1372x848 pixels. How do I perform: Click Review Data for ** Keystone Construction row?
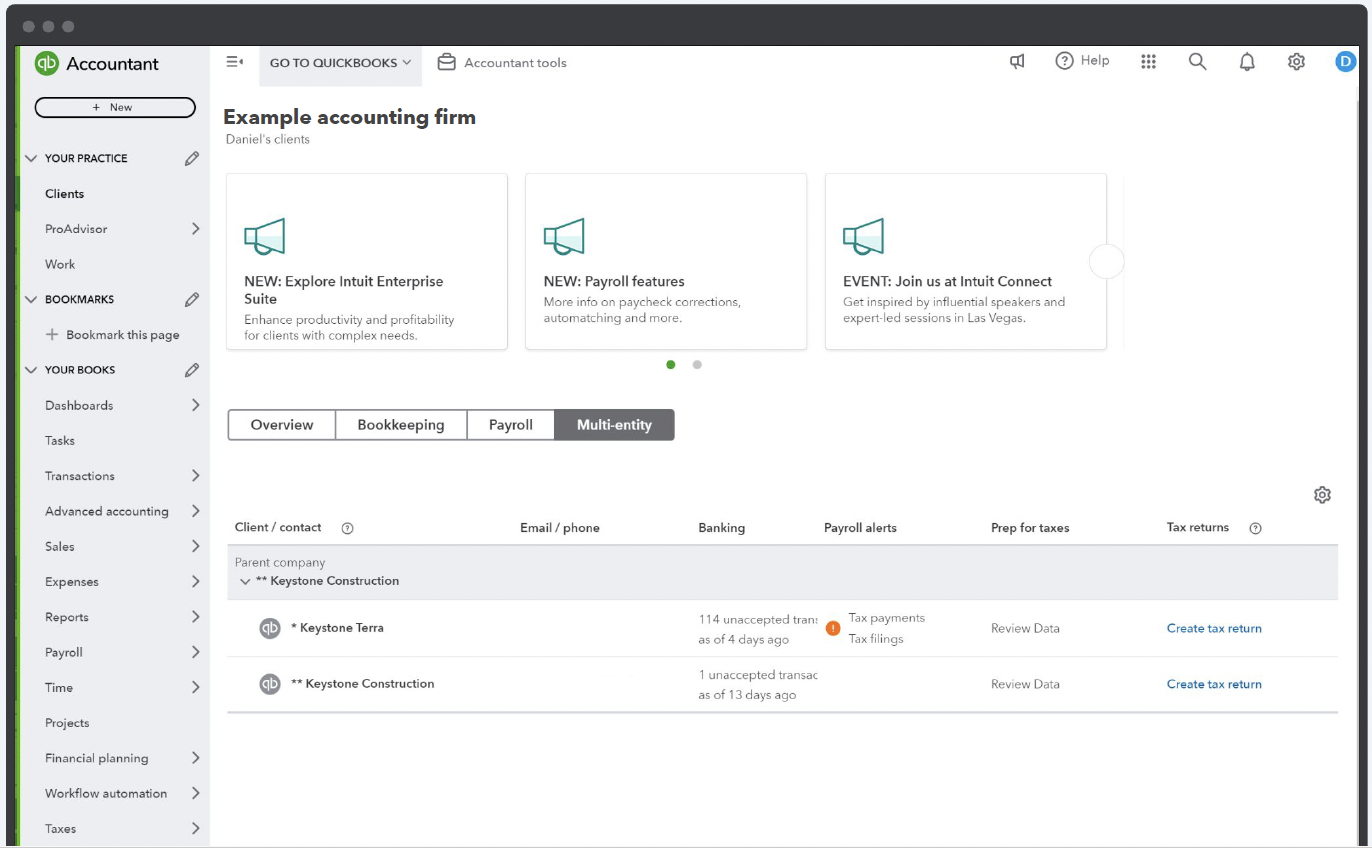tap(1025, 684)
